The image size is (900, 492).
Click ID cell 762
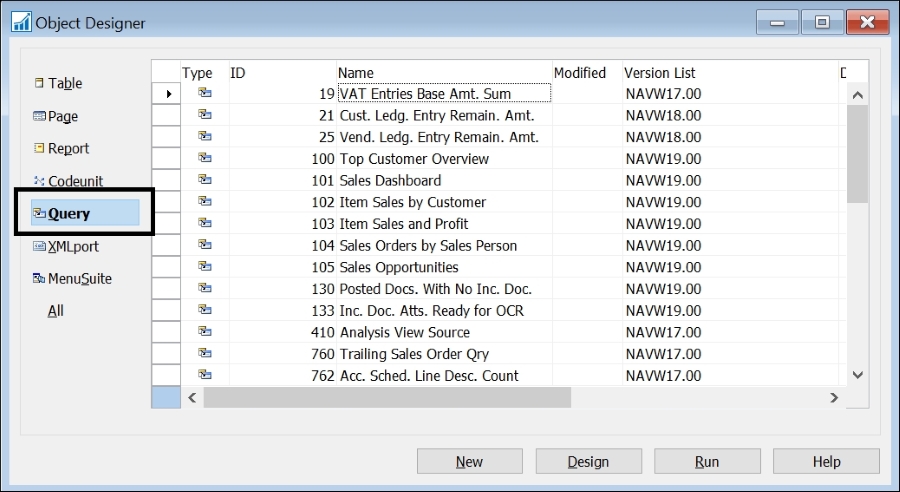(282, 375)
